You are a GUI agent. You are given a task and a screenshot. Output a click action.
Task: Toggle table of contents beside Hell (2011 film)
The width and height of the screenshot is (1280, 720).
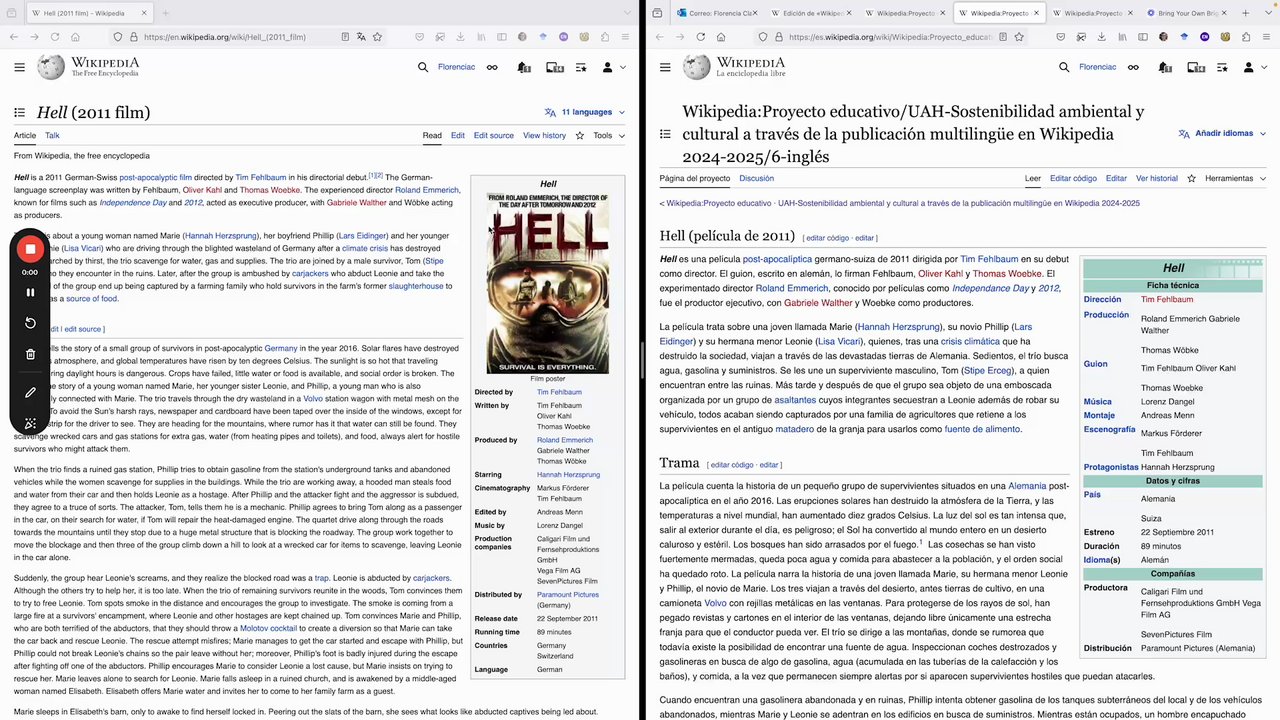pos(20,113)
